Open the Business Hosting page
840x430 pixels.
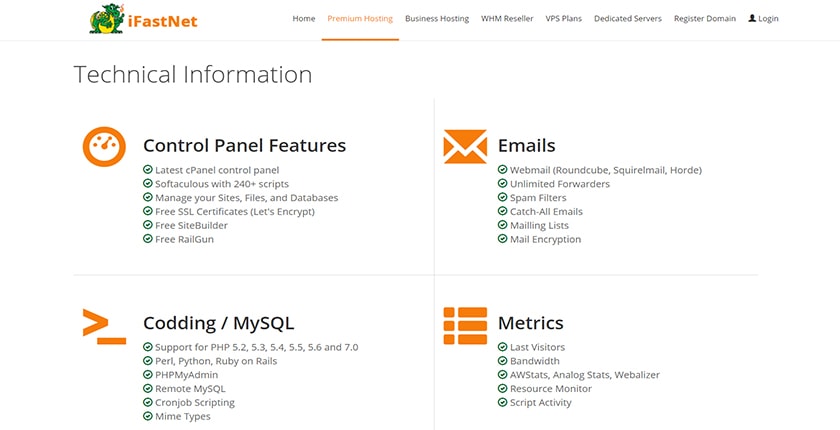437,19
